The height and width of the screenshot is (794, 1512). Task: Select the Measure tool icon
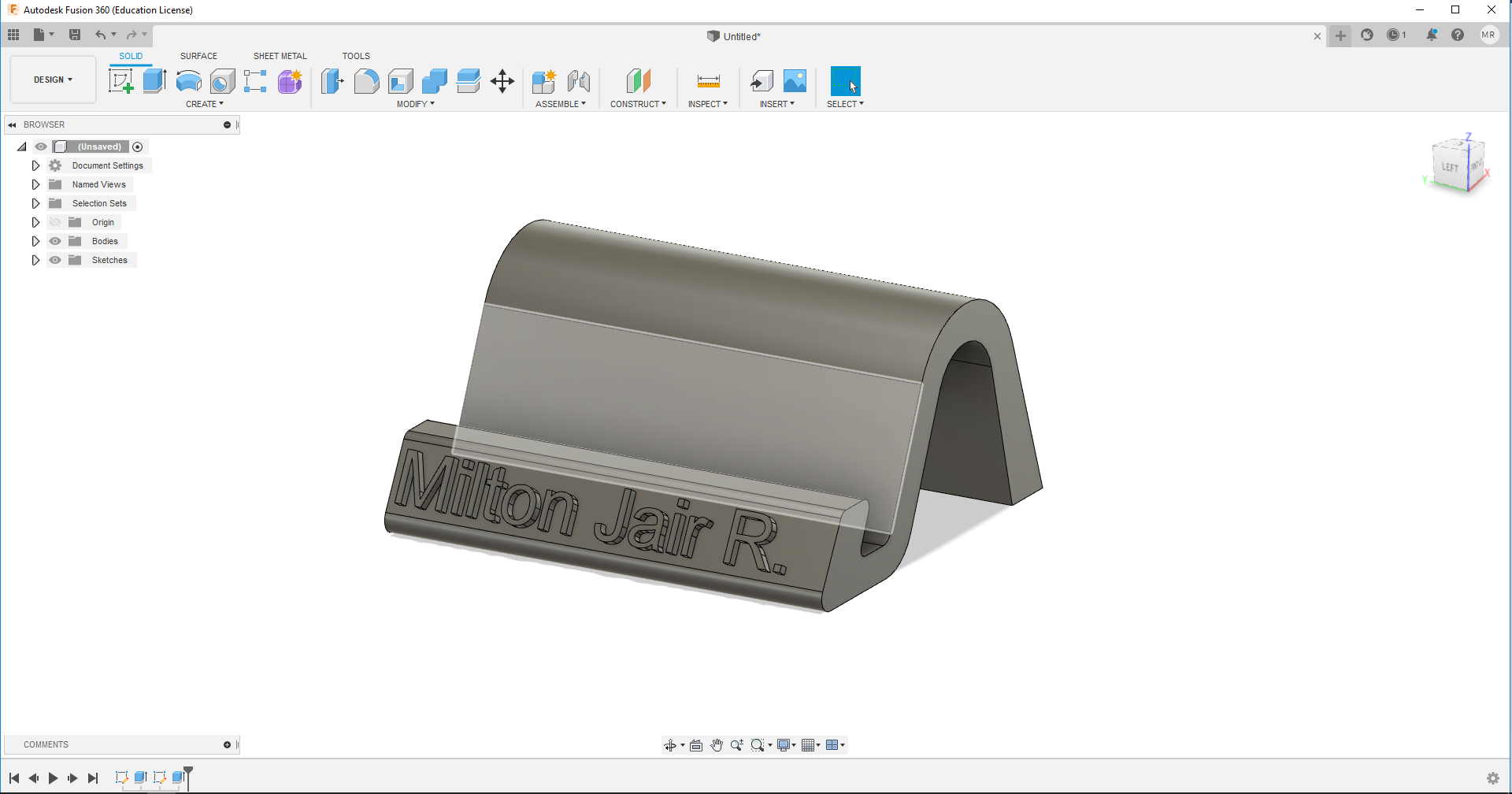(x=708, y=81)
